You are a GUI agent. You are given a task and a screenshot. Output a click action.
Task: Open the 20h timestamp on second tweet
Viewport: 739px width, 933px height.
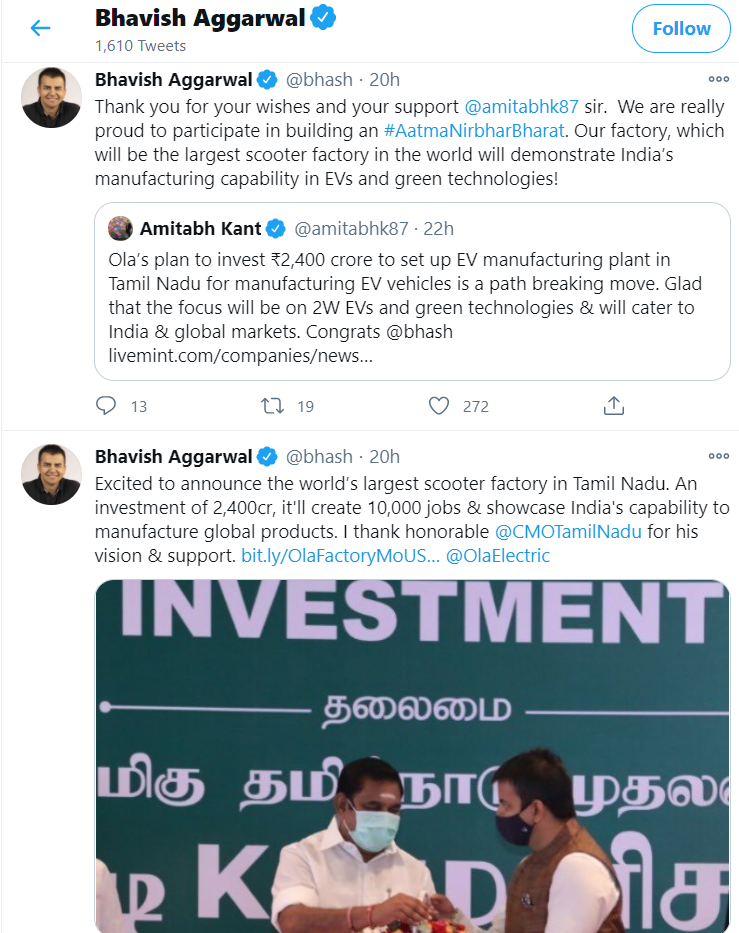[384, 456]
